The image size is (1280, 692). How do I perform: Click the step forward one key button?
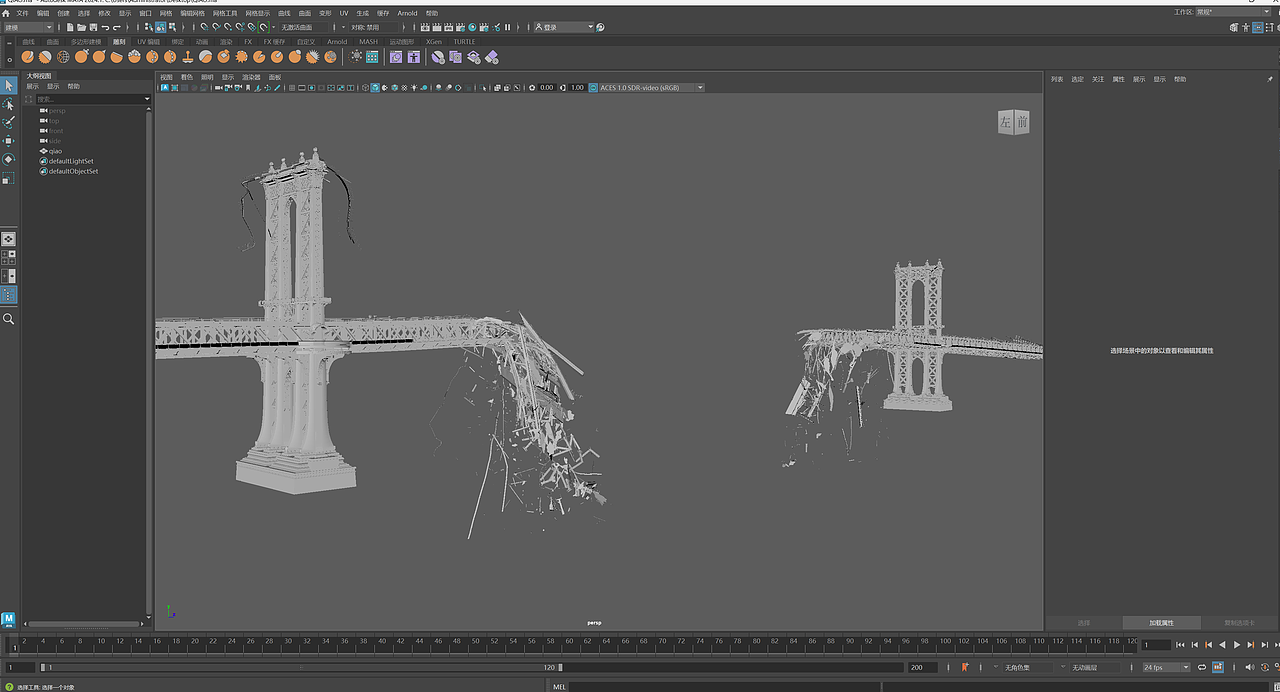click(1251, 645)
